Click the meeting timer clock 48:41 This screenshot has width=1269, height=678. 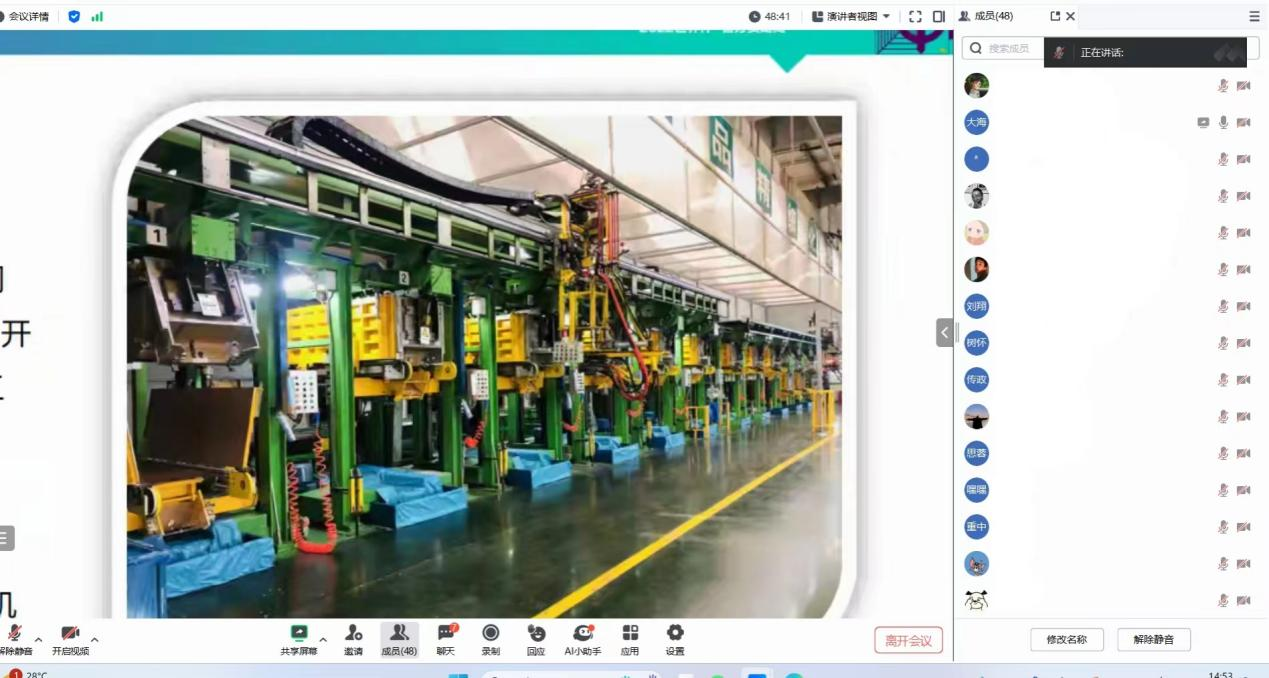pyautogui.click(x=770, y=16)
